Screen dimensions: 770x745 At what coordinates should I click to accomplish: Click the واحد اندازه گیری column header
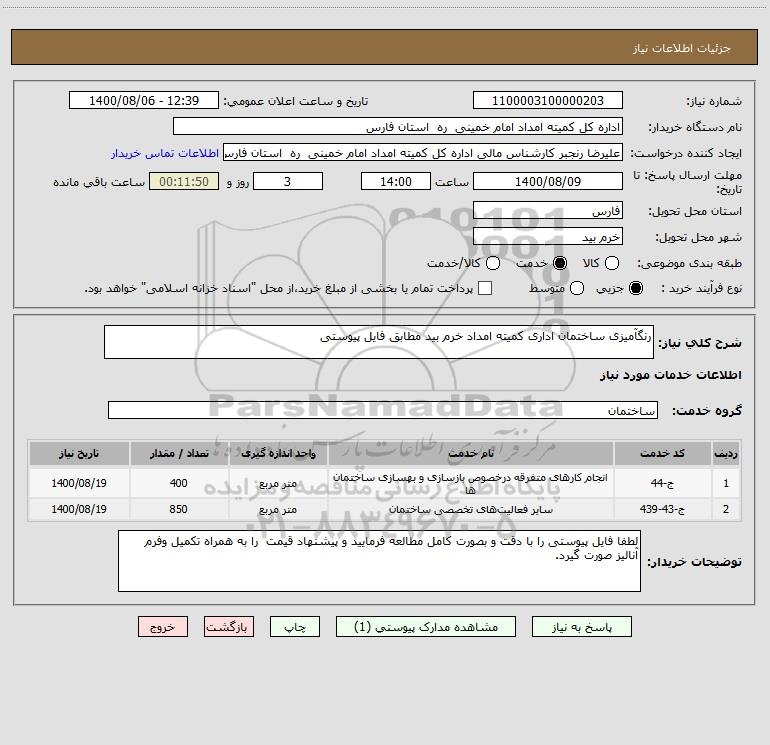[x=278, y=453]
